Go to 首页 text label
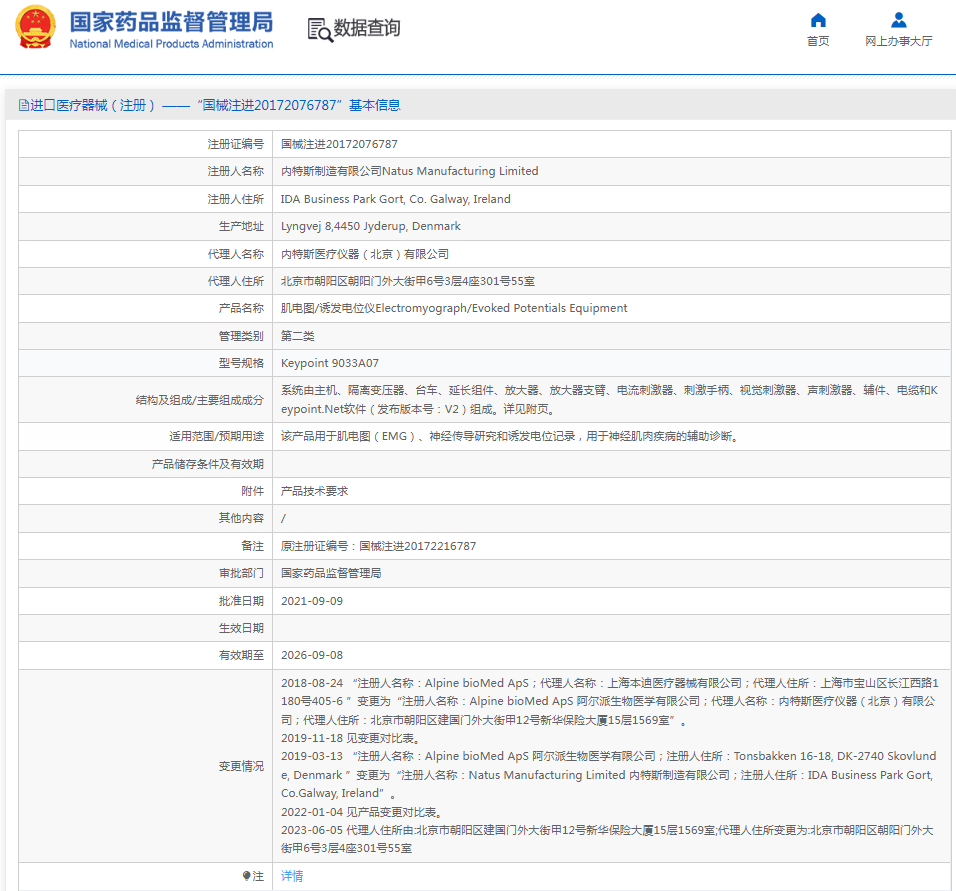Screen dimensions: 956x891 pyautogui.click(x=818, y=41)
